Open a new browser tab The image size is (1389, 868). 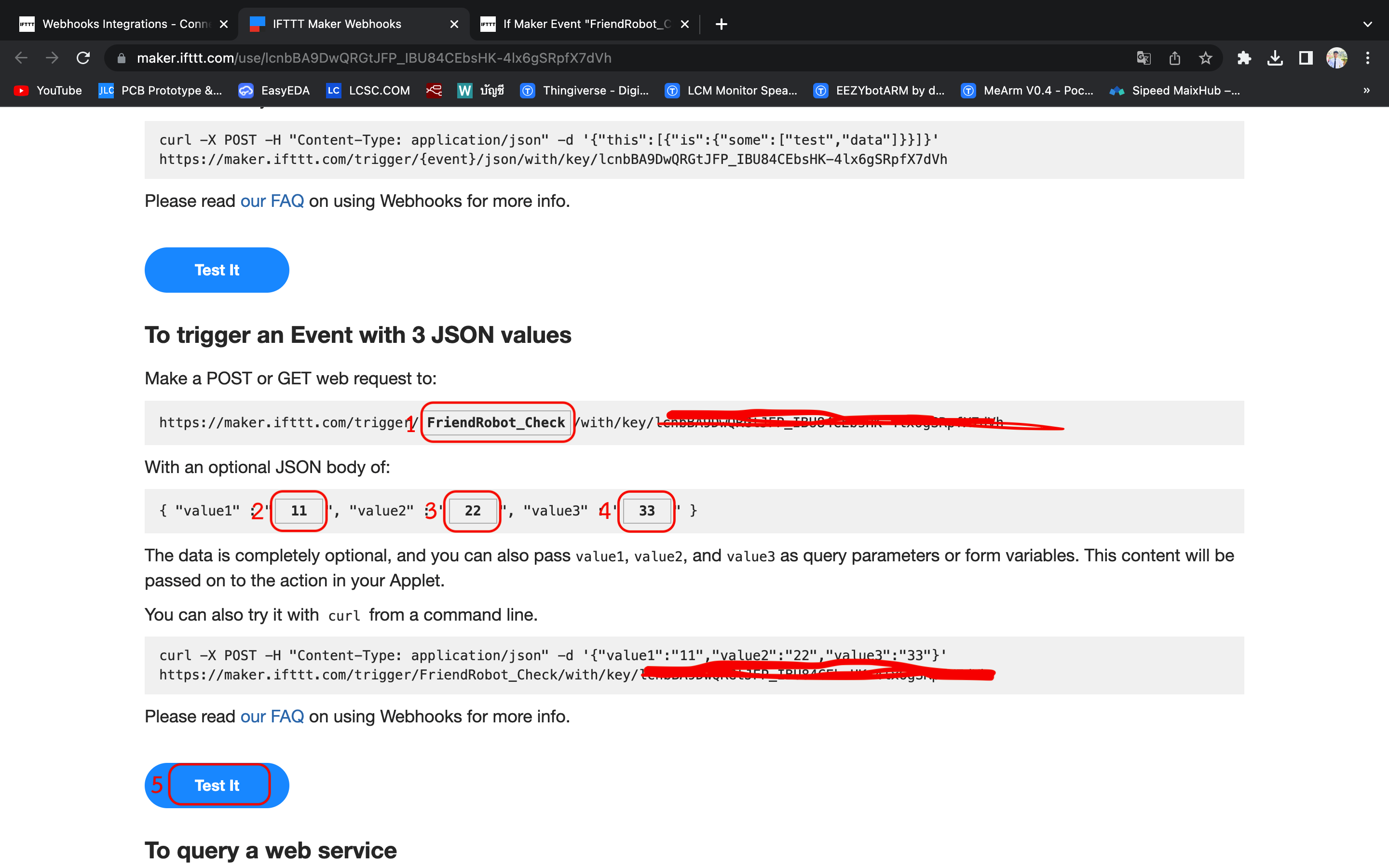coord(722,24)
